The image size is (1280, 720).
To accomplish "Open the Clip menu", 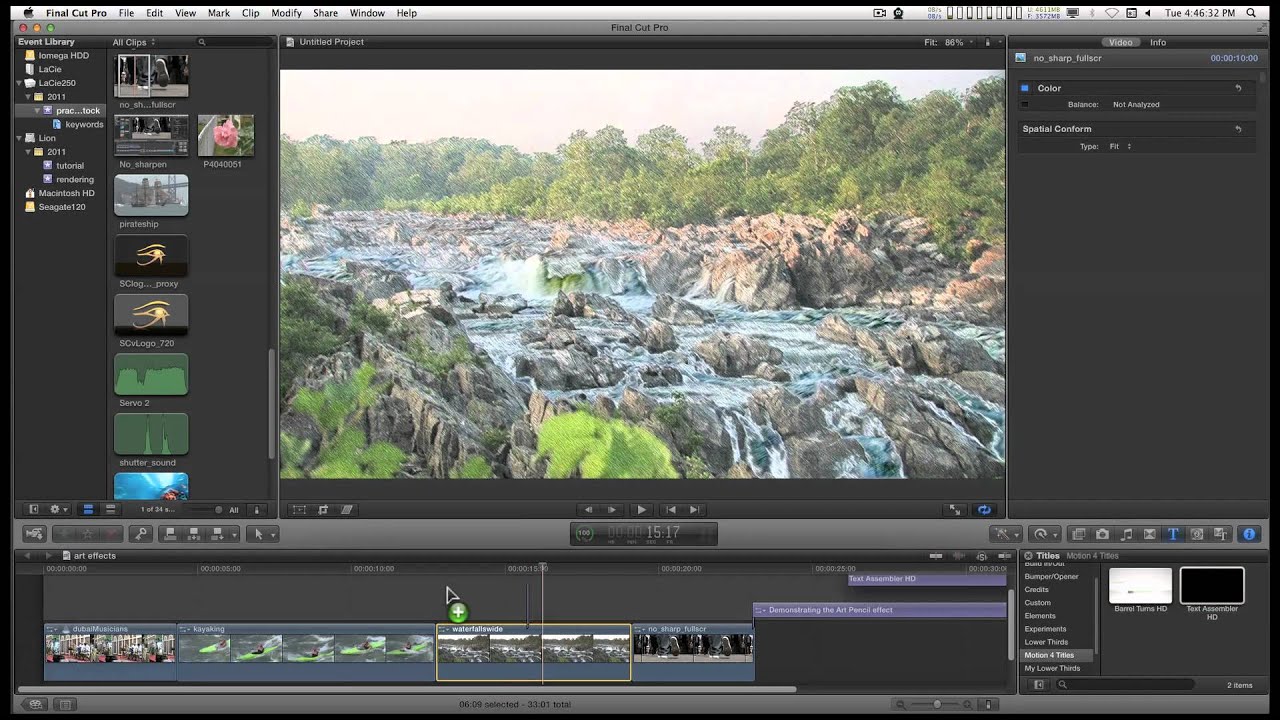I will pos(250,13).
